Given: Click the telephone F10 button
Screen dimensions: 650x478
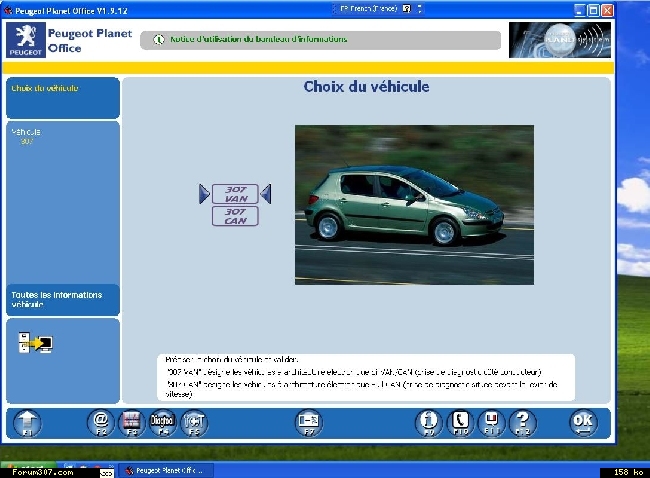Looking at the screenshot, I should point(460,423).
